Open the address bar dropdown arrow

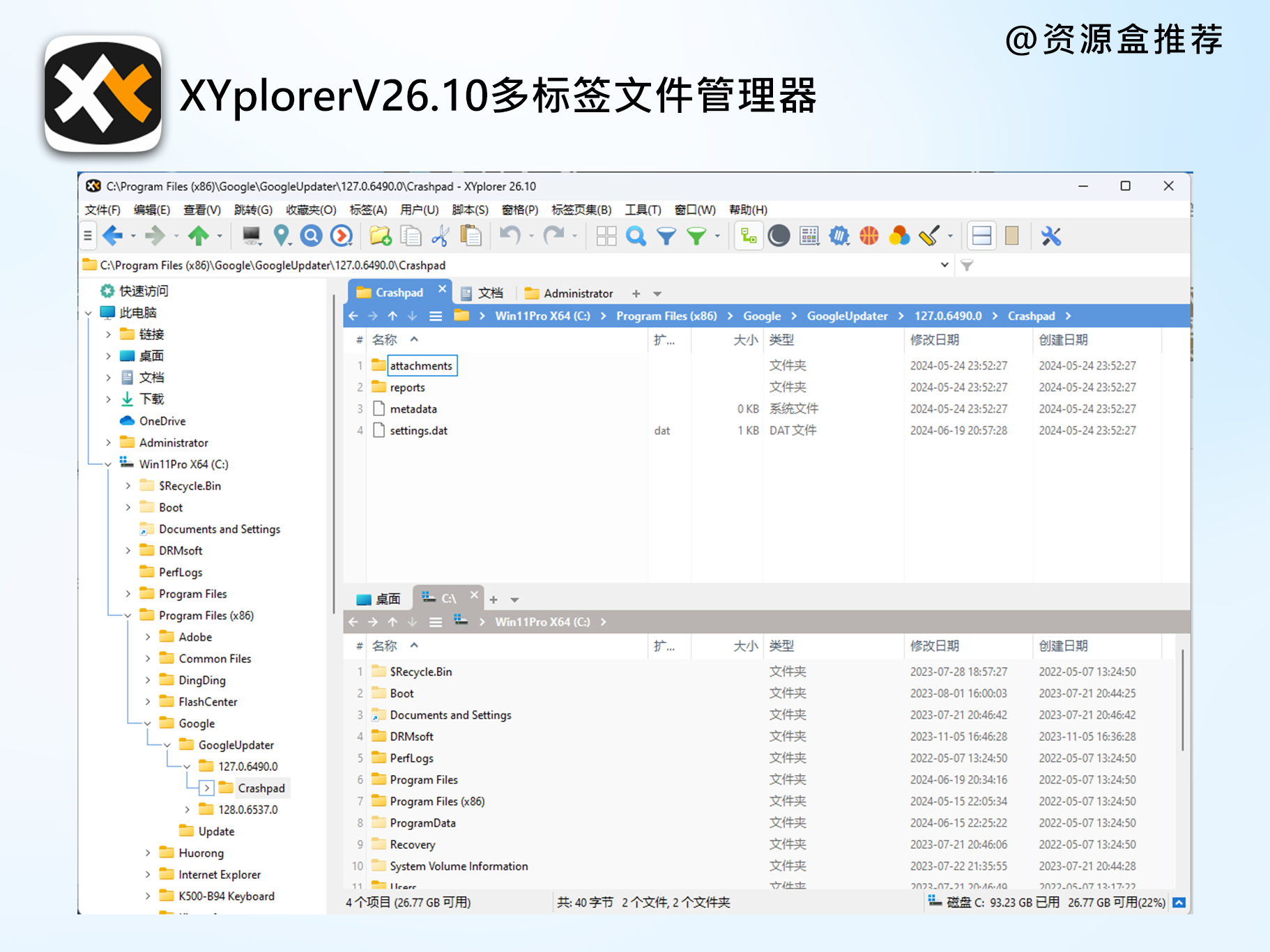pyautogui.click(x=944, y=265)
